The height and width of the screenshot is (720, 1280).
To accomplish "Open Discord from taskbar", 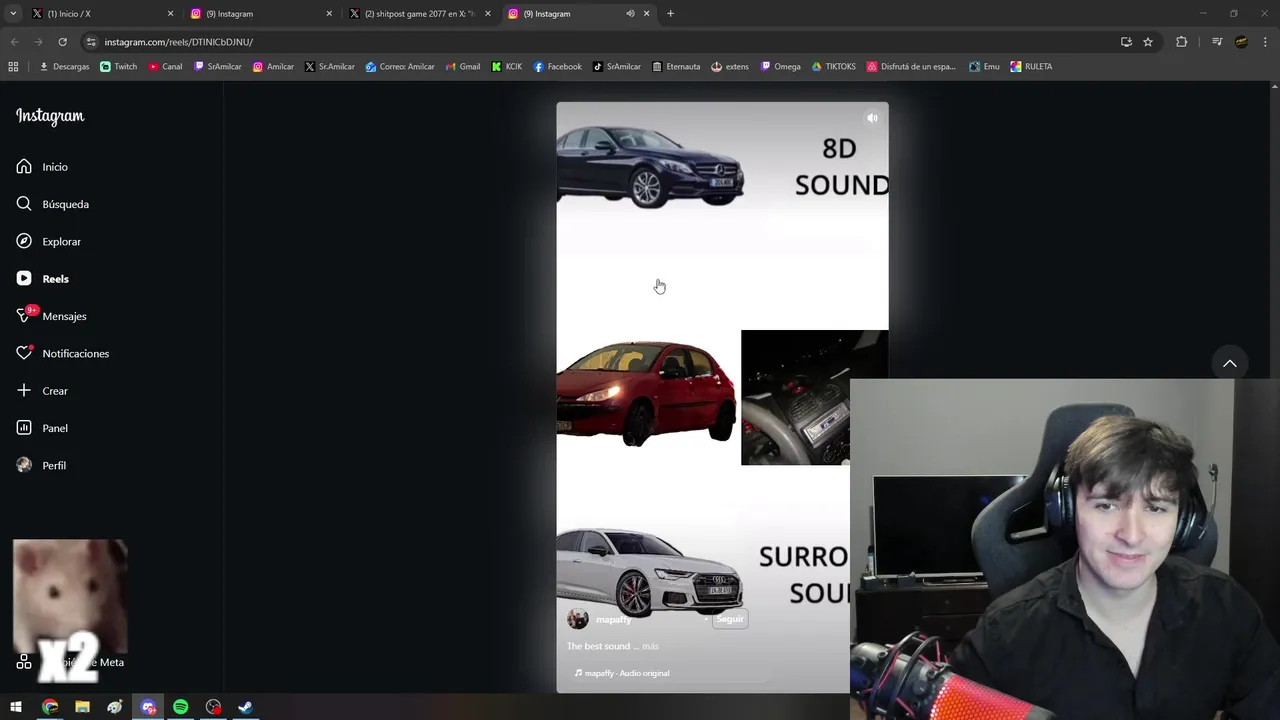I will click(x=148, y=707).
